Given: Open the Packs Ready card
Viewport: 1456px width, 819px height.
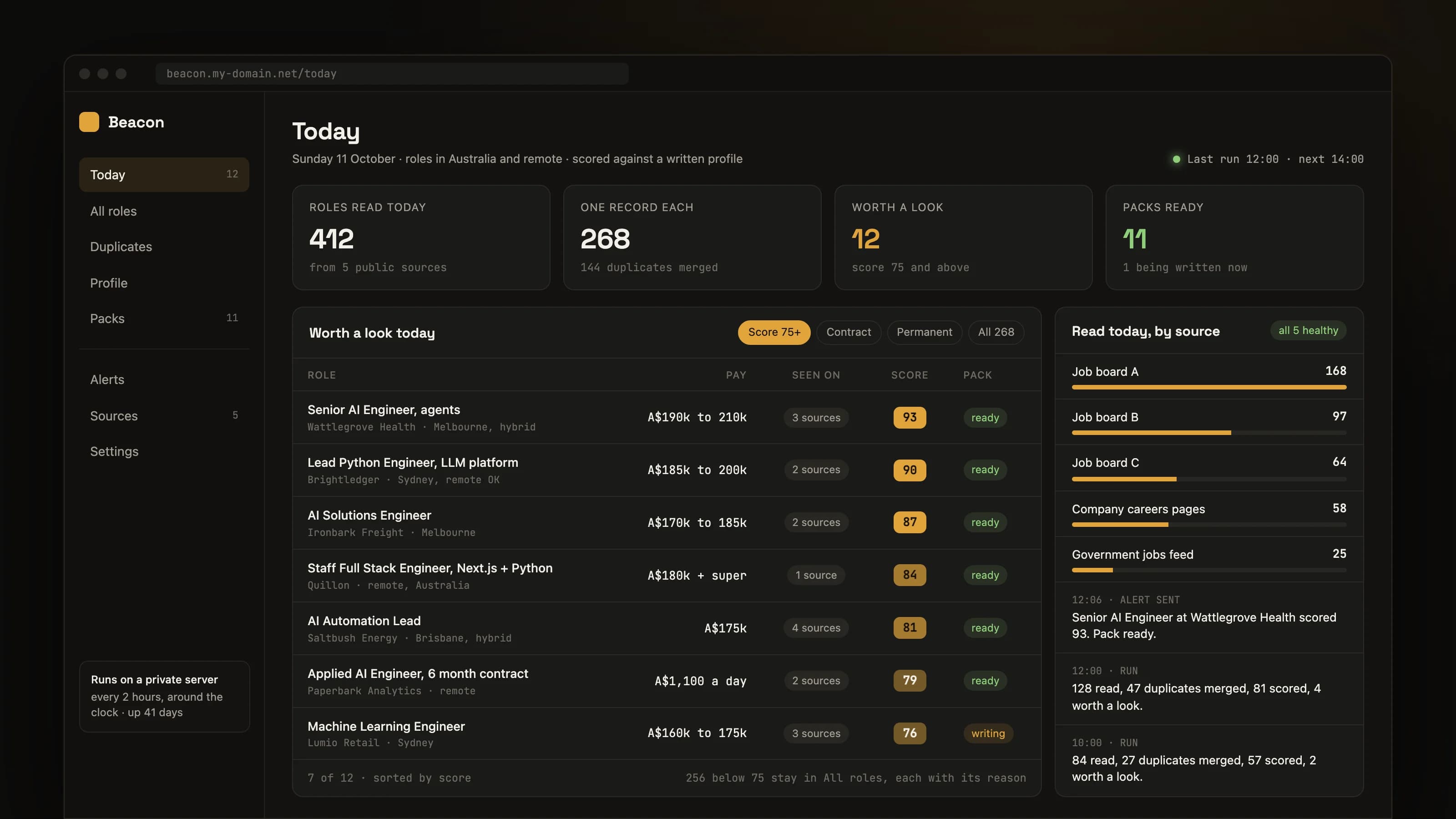Looking at the screenshot, I should 1234,238.
